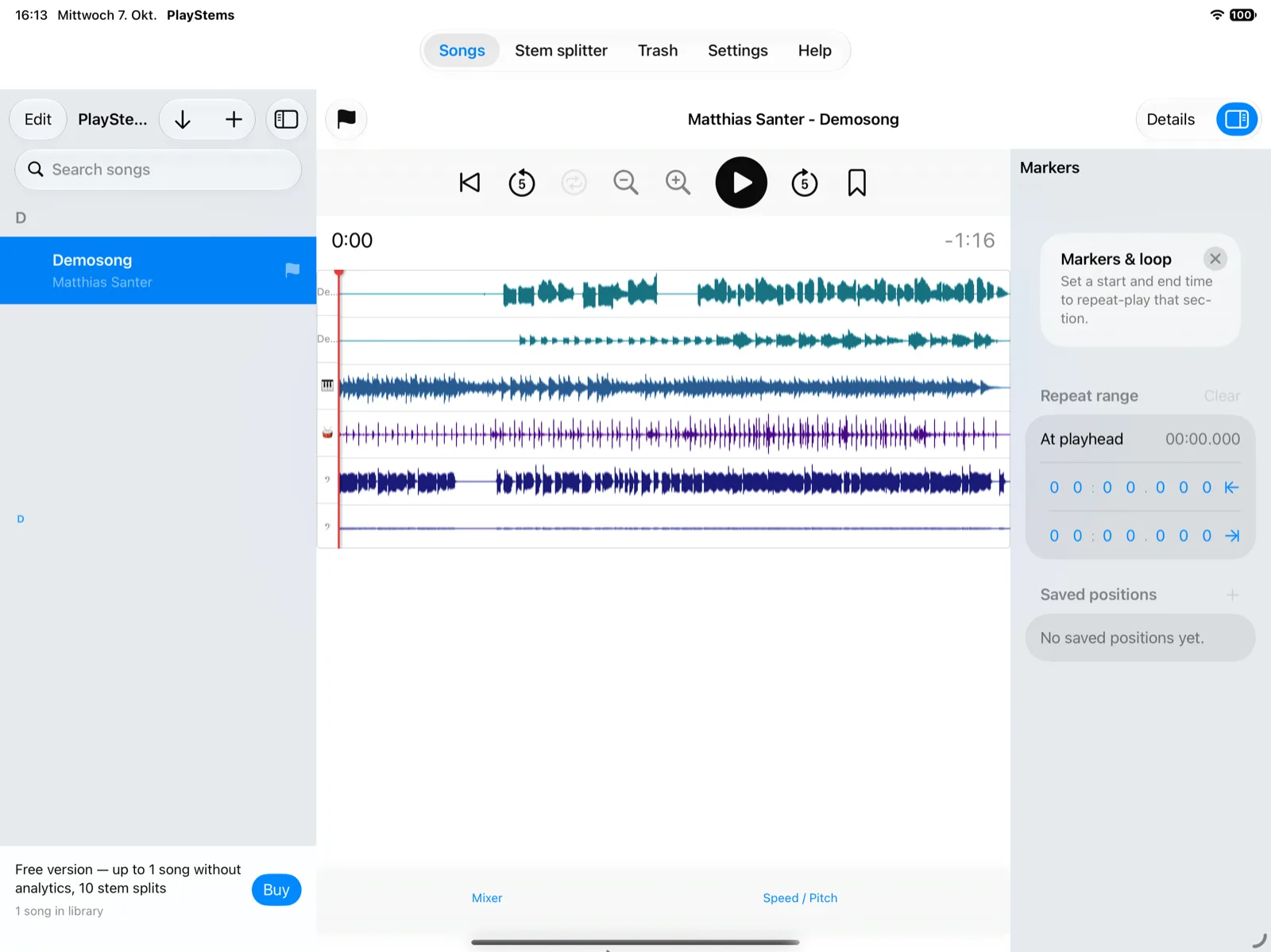Buy the full version
The height and width of the screenshot is (952, 1271).
click(x=276, y=890)
